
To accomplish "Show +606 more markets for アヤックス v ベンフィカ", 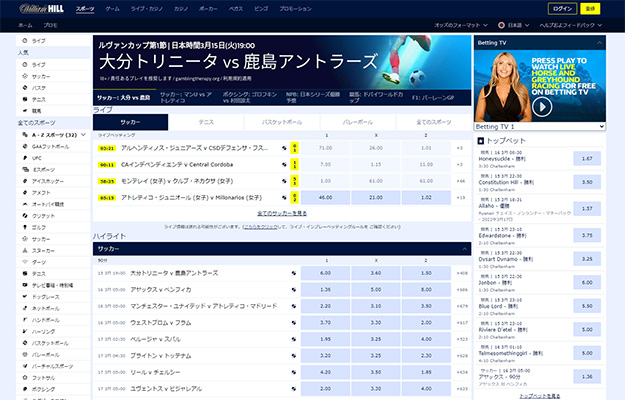I will coord(462,290).
